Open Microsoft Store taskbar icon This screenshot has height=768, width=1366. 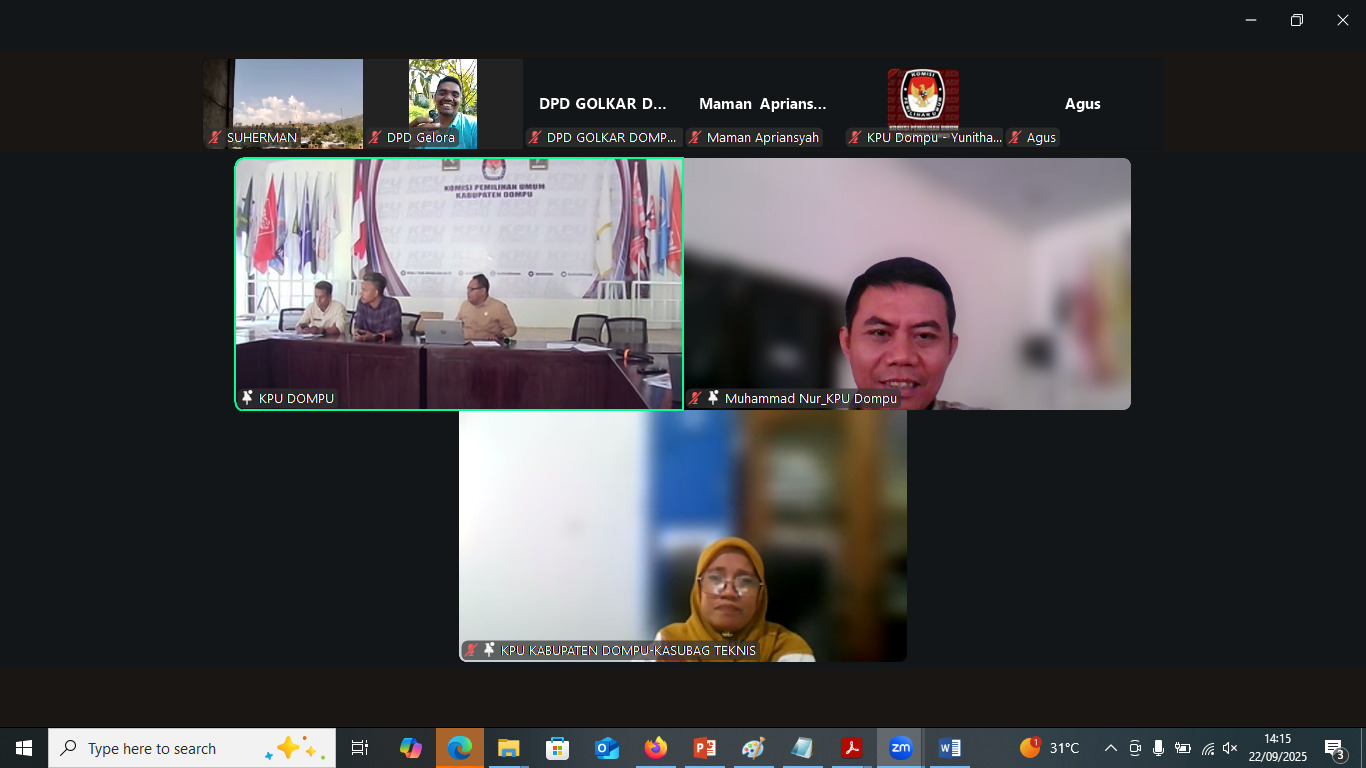[558, 748]
